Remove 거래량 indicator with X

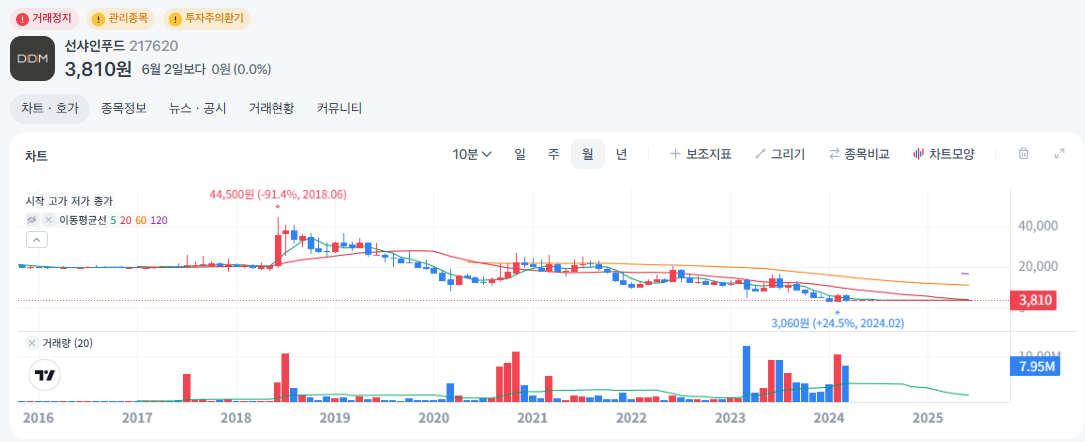32,343
